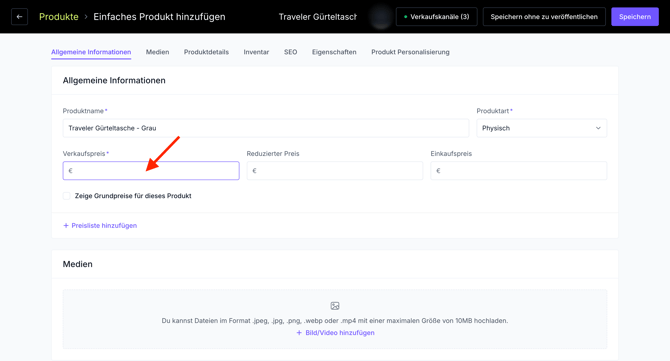Image resolution: width=670 pixels, height=361 pixels.
Task: Click Speichern ohne zu veröffentlichen
Action: point(544,17)
